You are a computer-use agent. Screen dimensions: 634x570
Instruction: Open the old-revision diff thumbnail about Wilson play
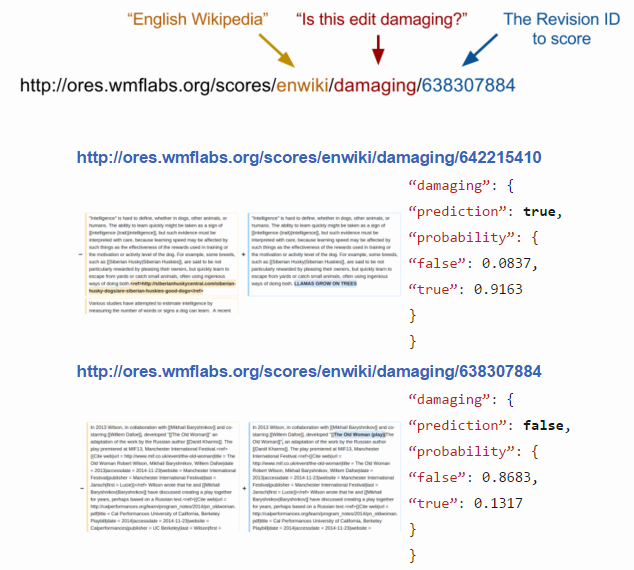coord(163,477)
